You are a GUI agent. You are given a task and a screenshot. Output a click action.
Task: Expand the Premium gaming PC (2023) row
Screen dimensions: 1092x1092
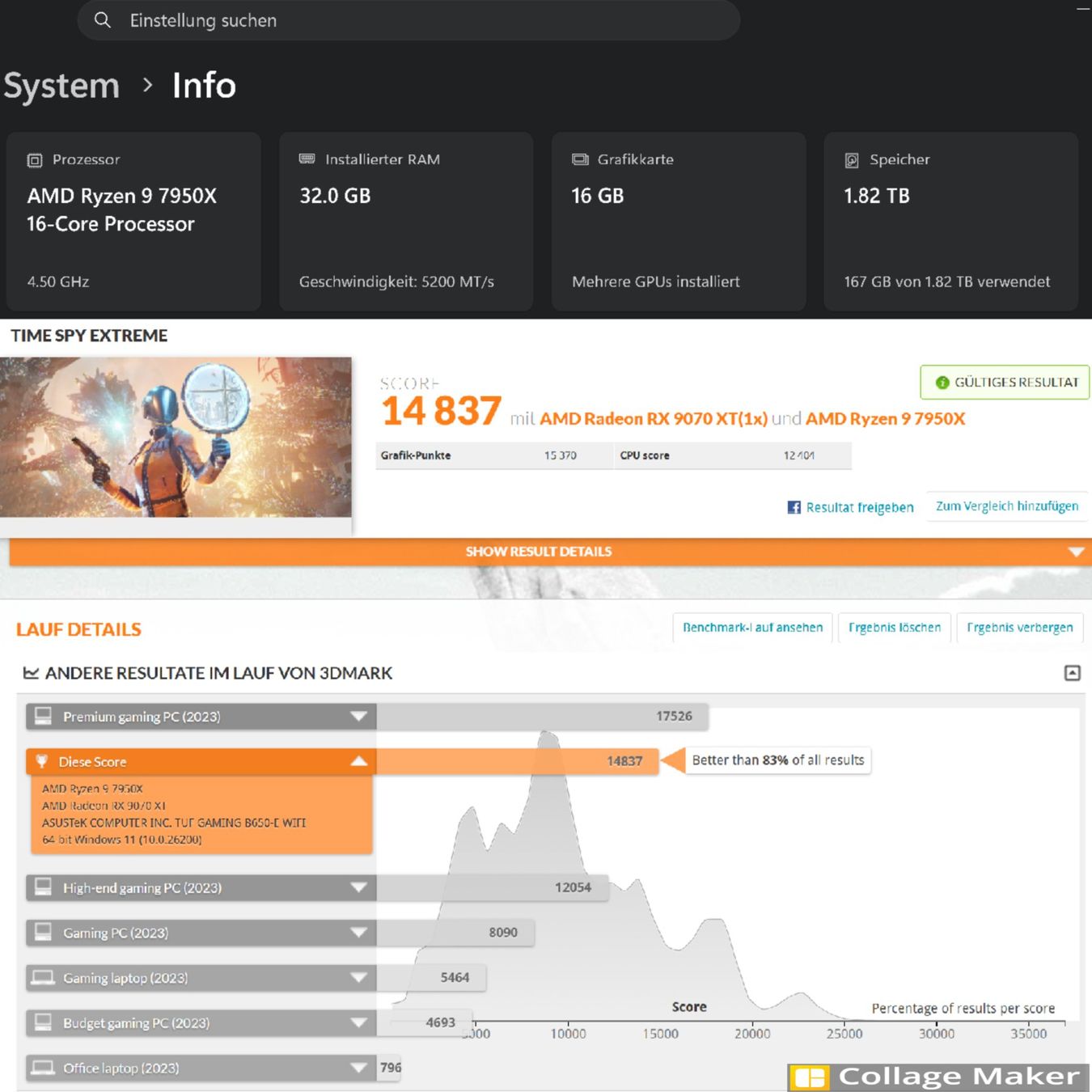[359, 716]
